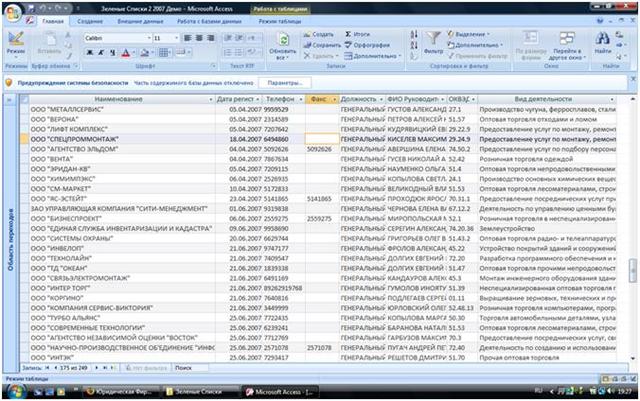Open Режим таблицы ribbon tab
This screenshot has height=401, width=640.
280,21
